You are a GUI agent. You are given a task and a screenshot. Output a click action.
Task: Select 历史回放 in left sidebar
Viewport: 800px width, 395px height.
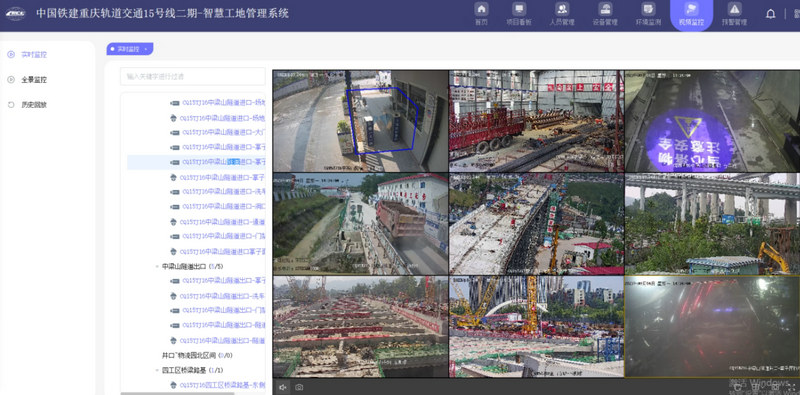click(x=34, y=105)
